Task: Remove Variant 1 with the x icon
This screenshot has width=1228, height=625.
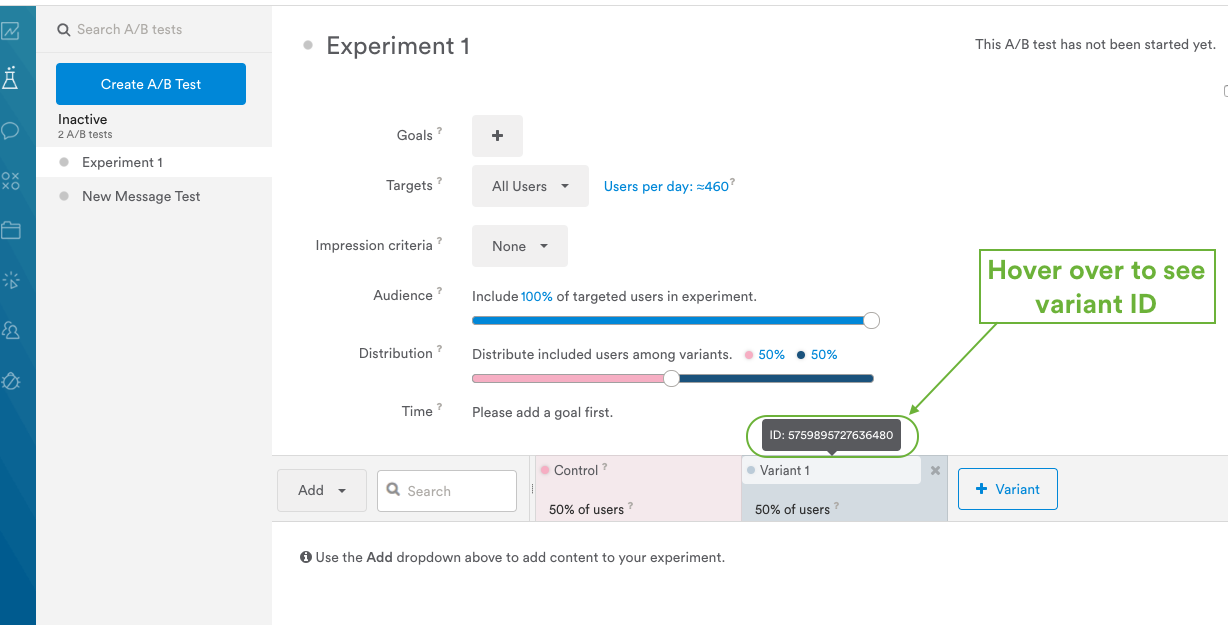Action: click(x=935, y=470)
